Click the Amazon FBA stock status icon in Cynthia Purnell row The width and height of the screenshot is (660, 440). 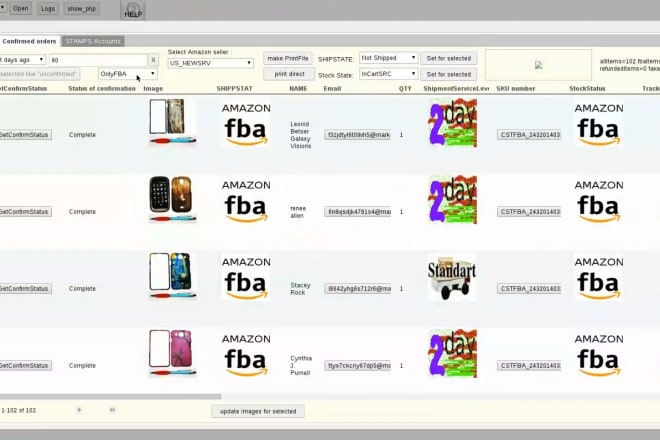point(599,355)
